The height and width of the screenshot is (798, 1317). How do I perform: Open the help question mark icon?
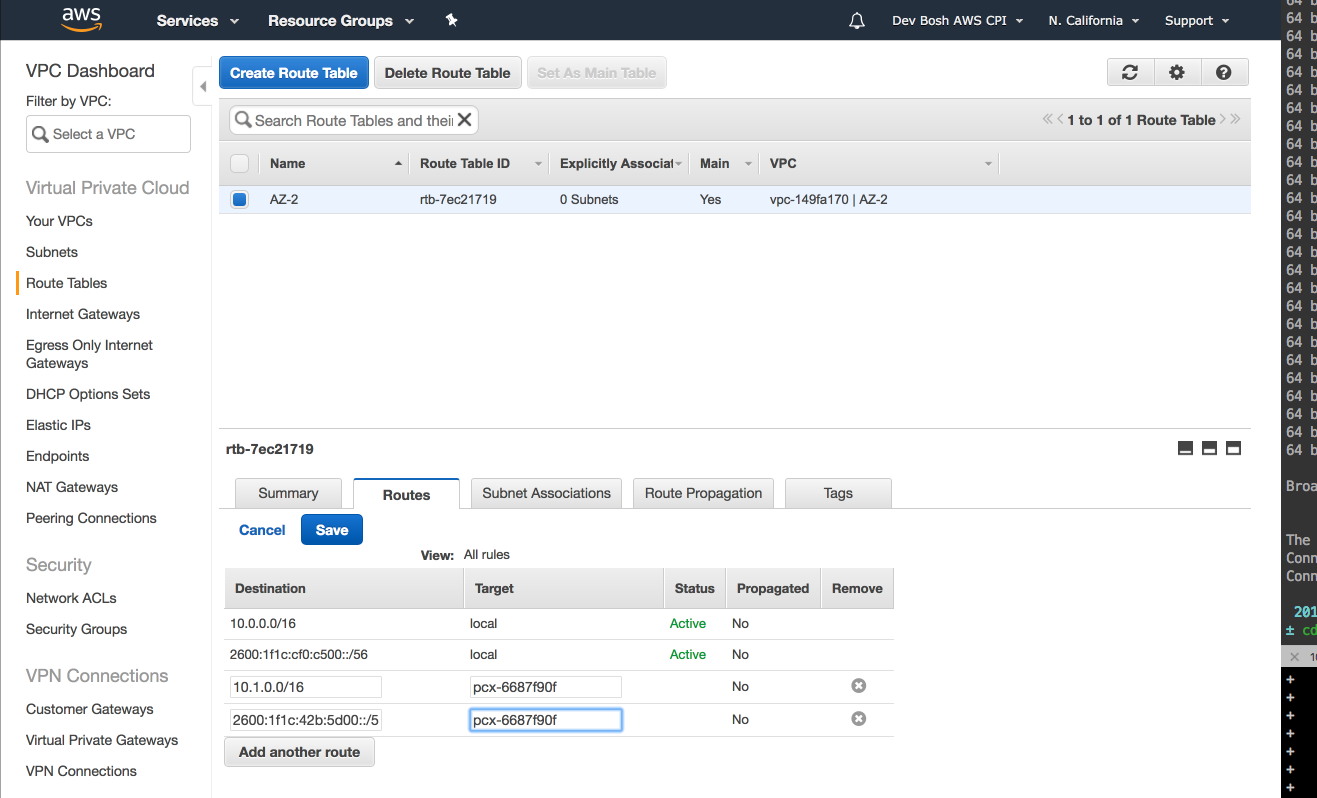[x=1223, y=72]
